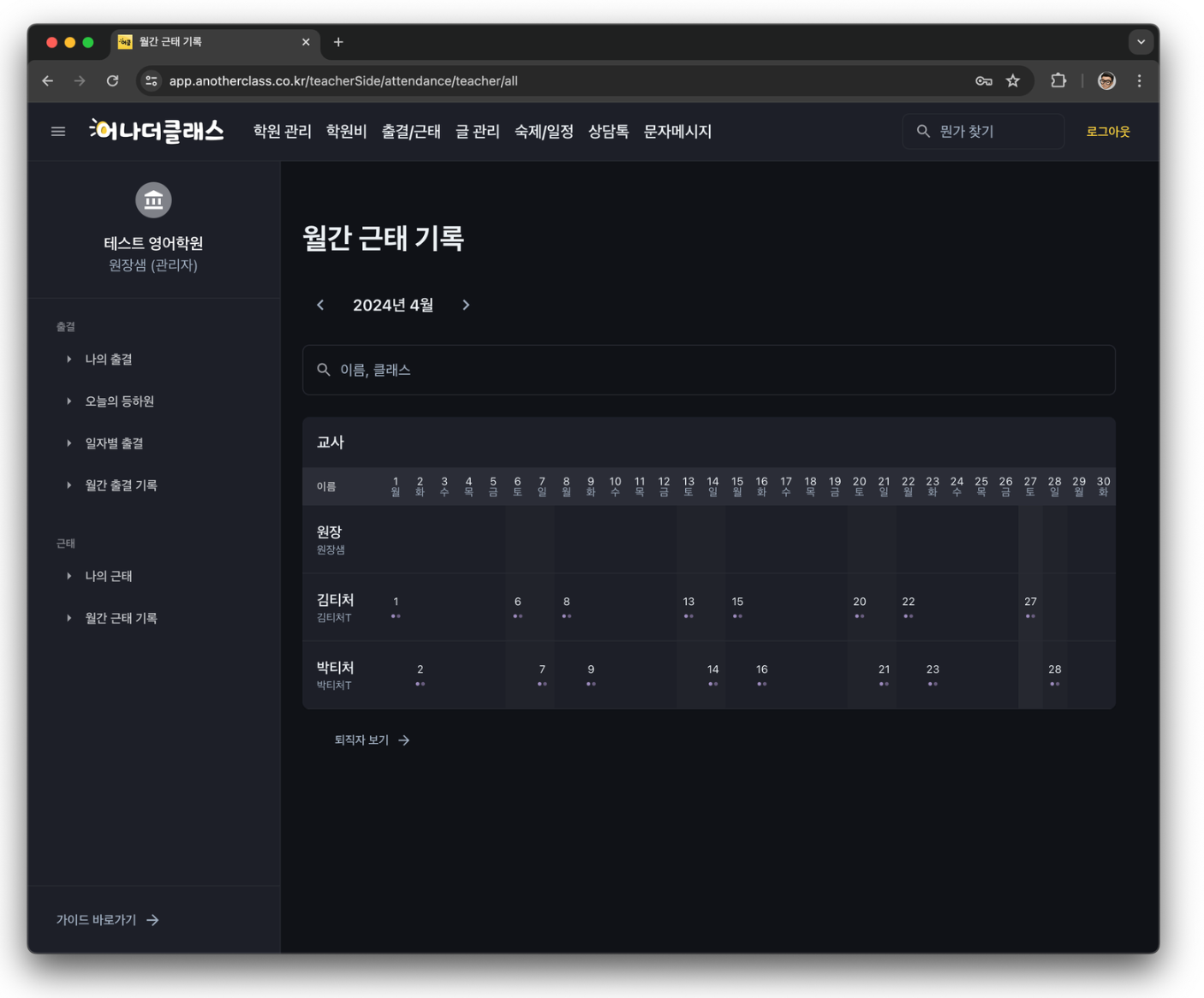Open 가이드 바로가기 link

107,920
